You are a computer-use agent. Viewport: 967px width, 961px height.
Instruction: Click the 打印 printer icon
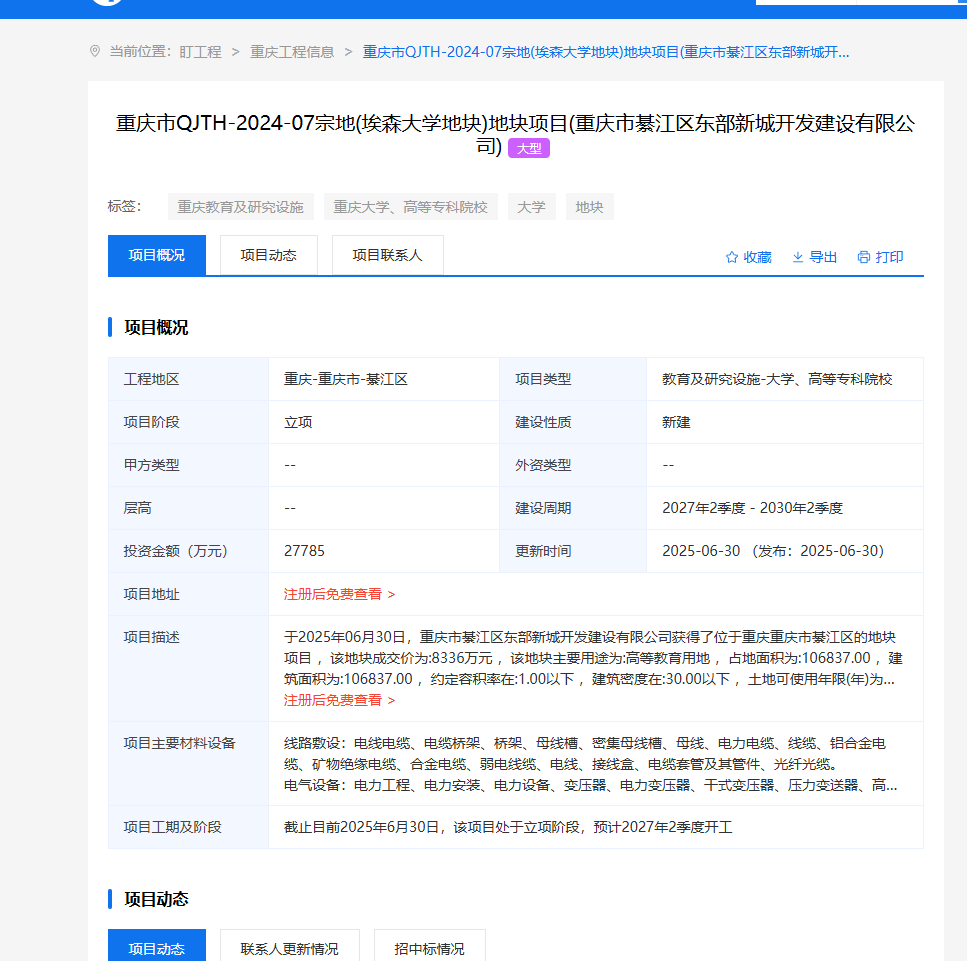click(864, 257)
